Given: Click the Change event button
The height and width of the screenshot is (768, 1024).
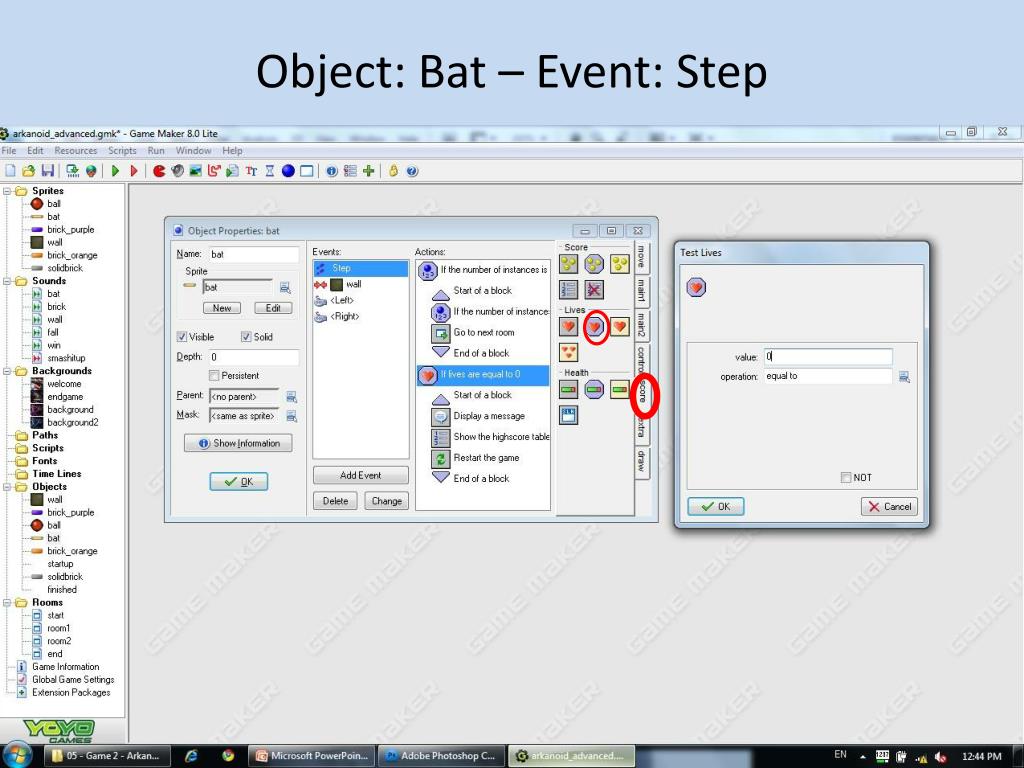Looking at the screenshot, I should [387, 501].
